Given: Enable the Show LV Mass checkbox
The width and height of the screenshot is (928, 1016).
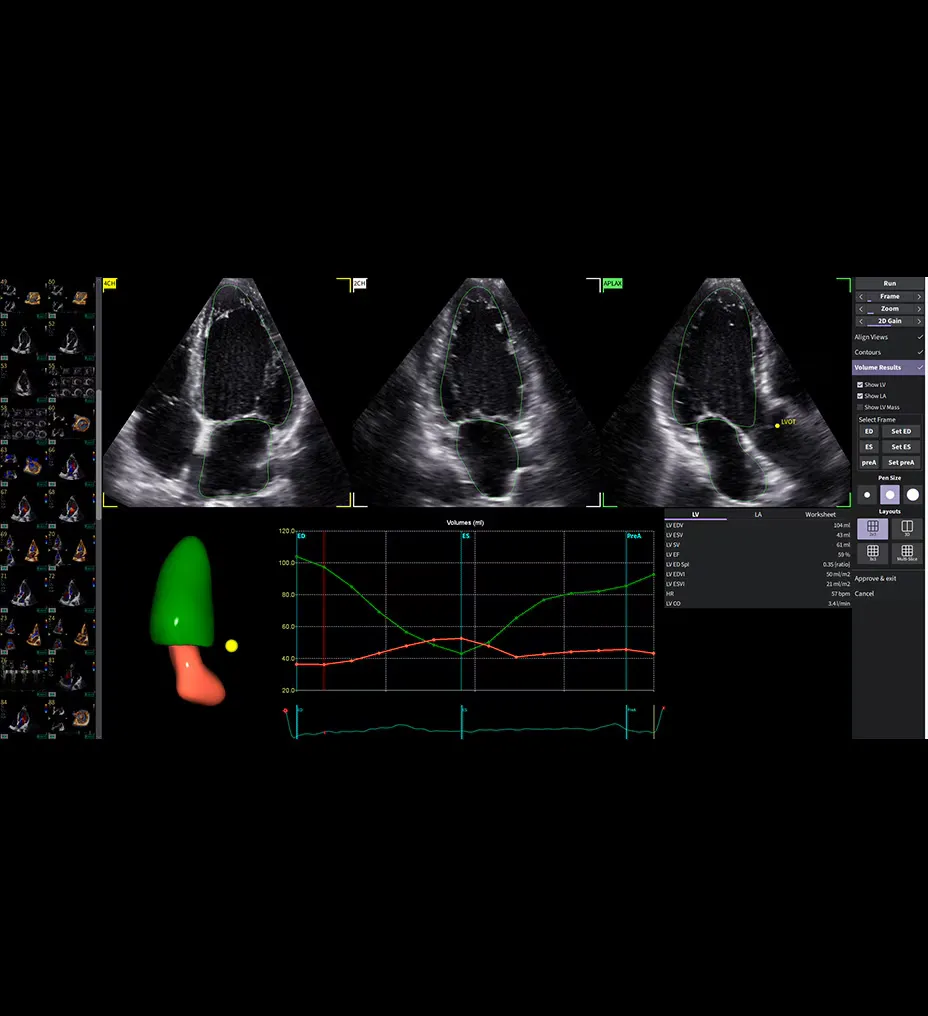Looking at the screenshot, I should coord(860,407).
